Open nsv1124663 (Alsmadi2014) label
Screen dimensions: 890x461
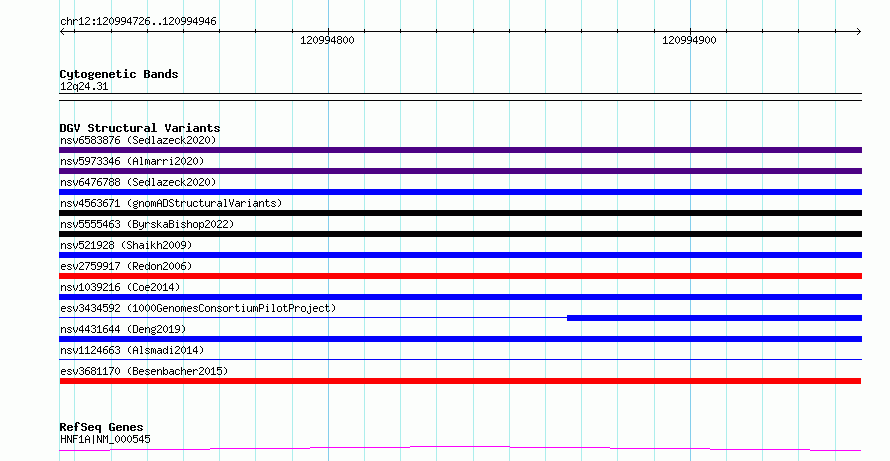(132, 350)
